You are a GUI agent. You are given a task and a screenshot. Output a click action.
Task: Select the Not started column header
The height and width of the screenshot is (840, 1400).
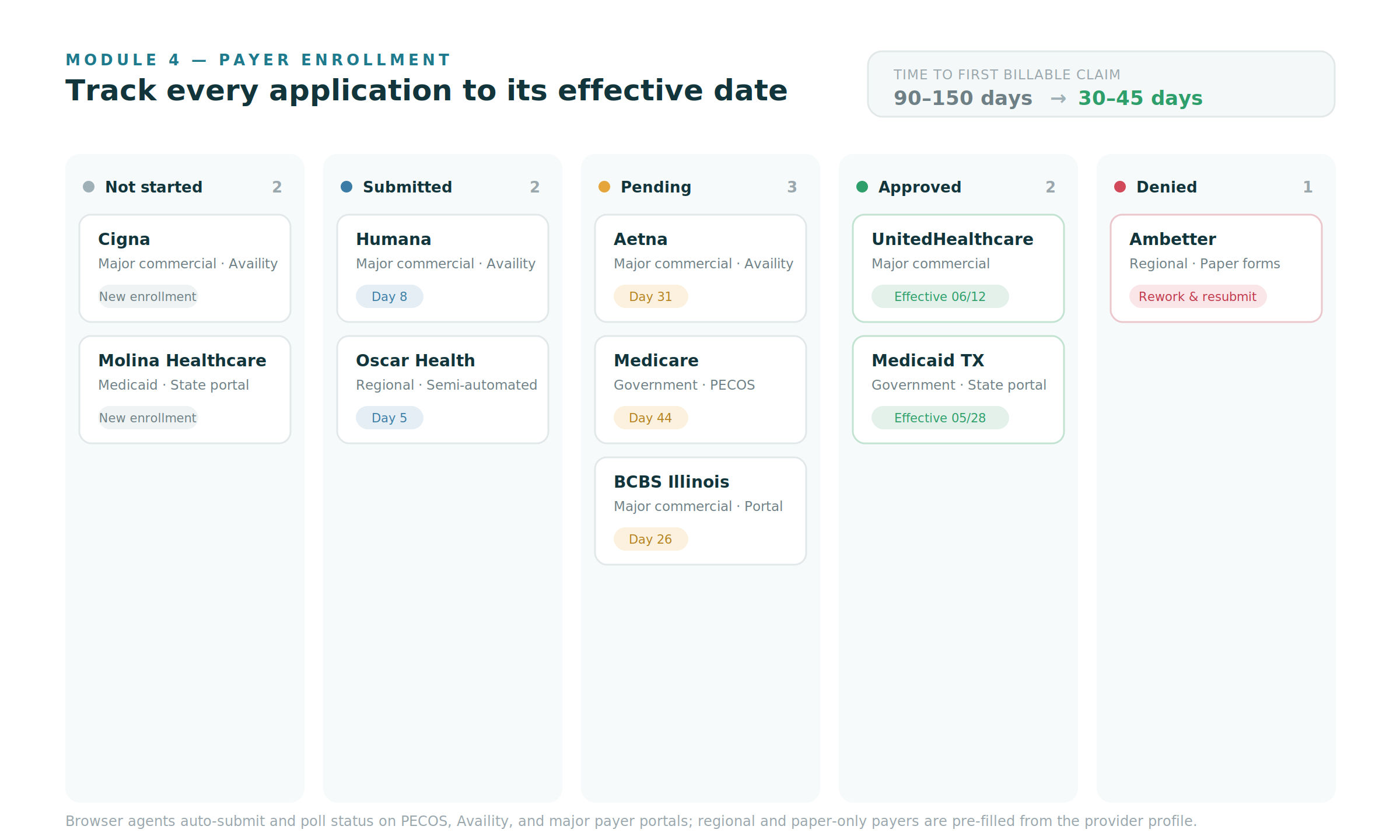click(154, 187)
